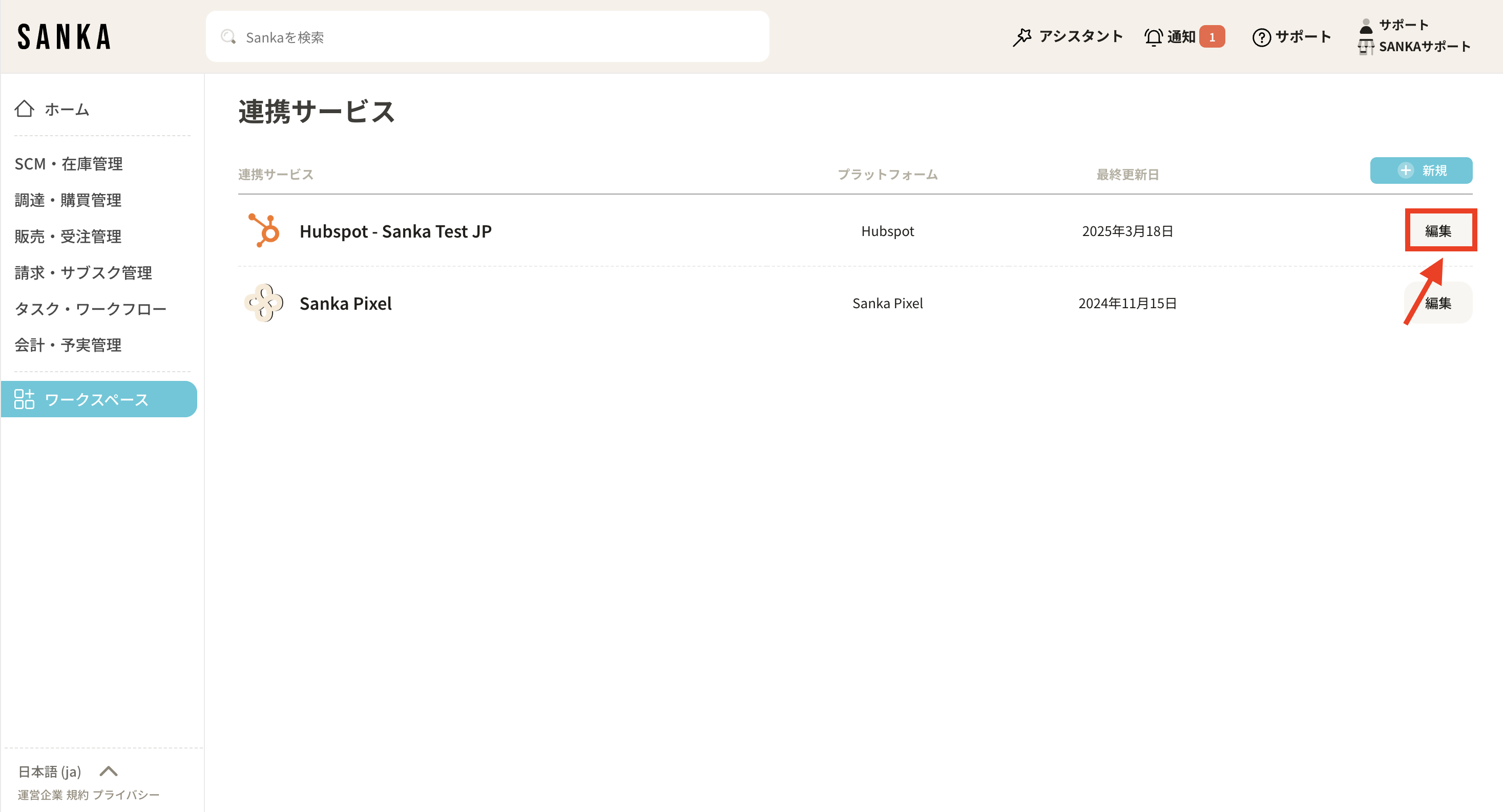The height and width of the screenshot is (812, 1503).
Task: Open the プライバシー link in footer
Action: [126, 795]
